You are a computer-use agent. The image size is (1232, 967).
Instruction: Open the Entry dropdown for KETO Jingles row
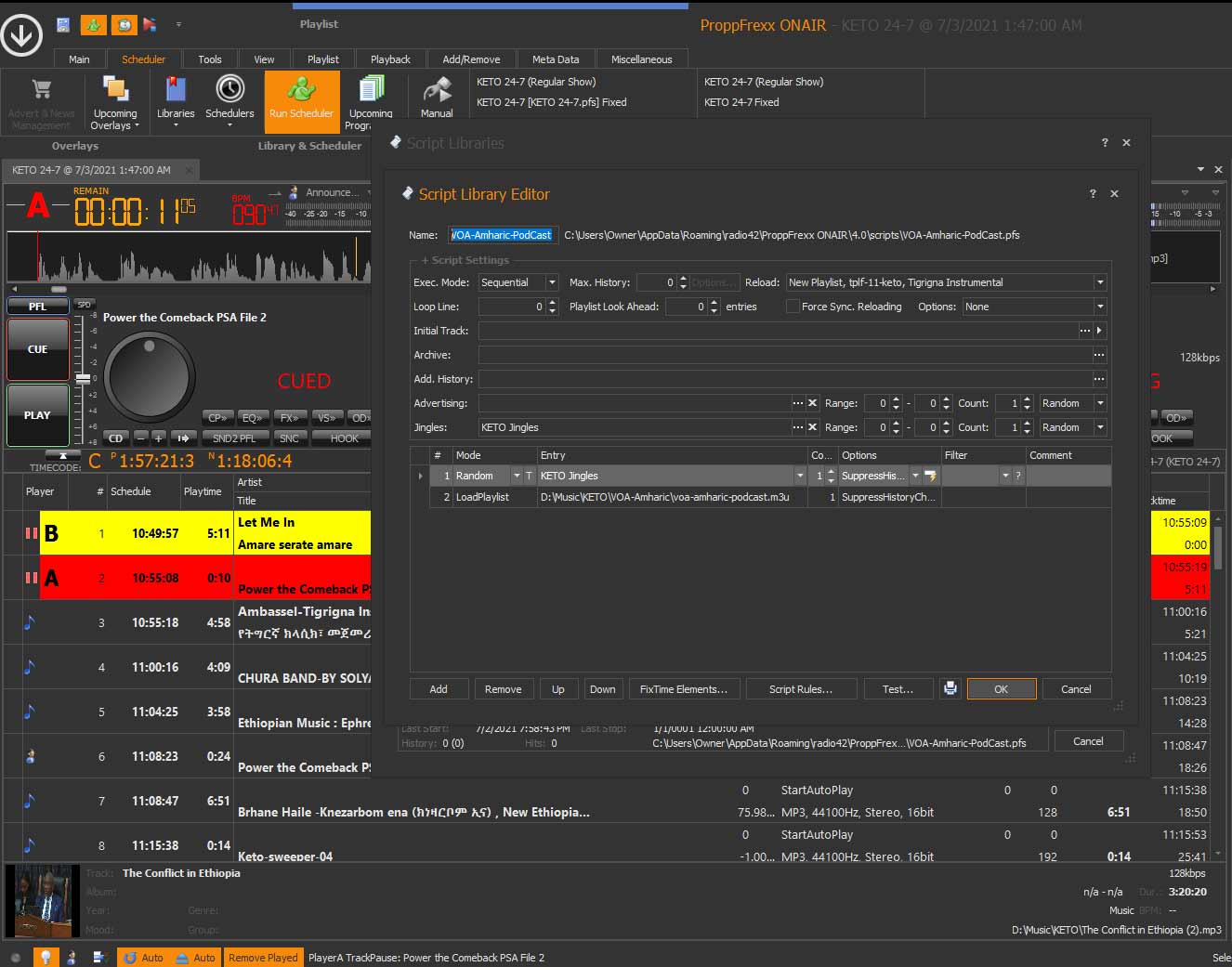coord(799,476)
